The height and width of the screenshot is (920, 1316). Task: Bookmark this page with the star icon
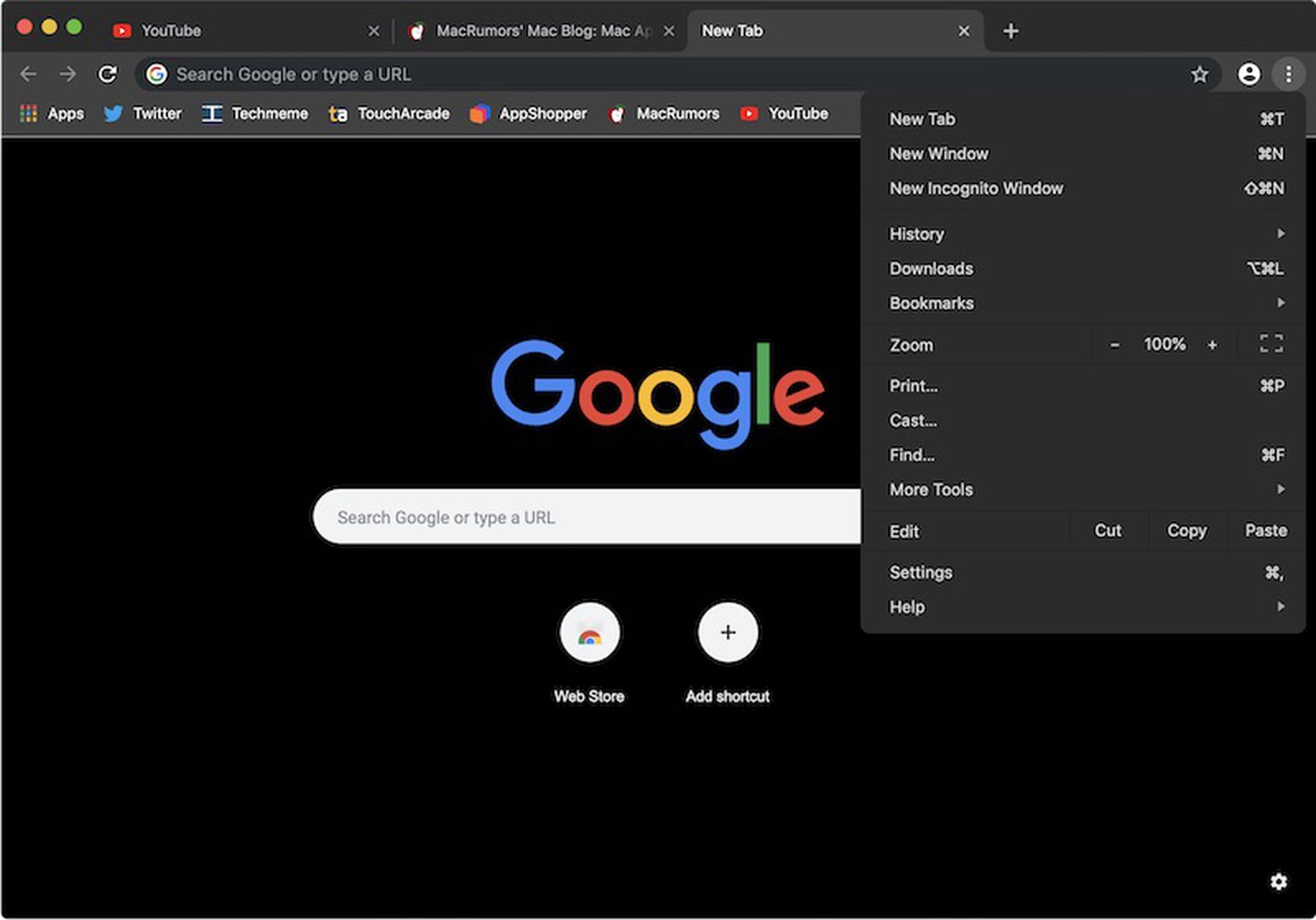click(x=1200, y=74)
